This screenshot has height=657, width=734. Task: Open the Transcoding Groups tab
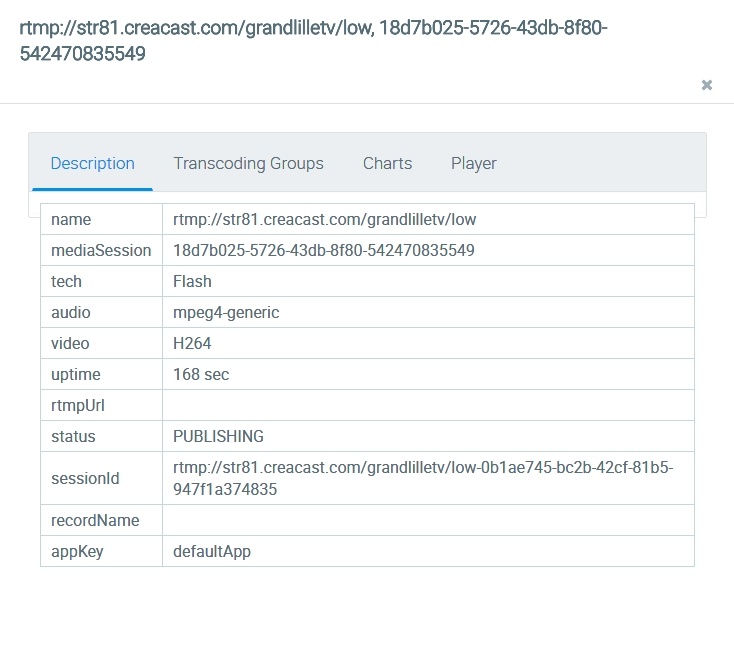click(248, 163)
